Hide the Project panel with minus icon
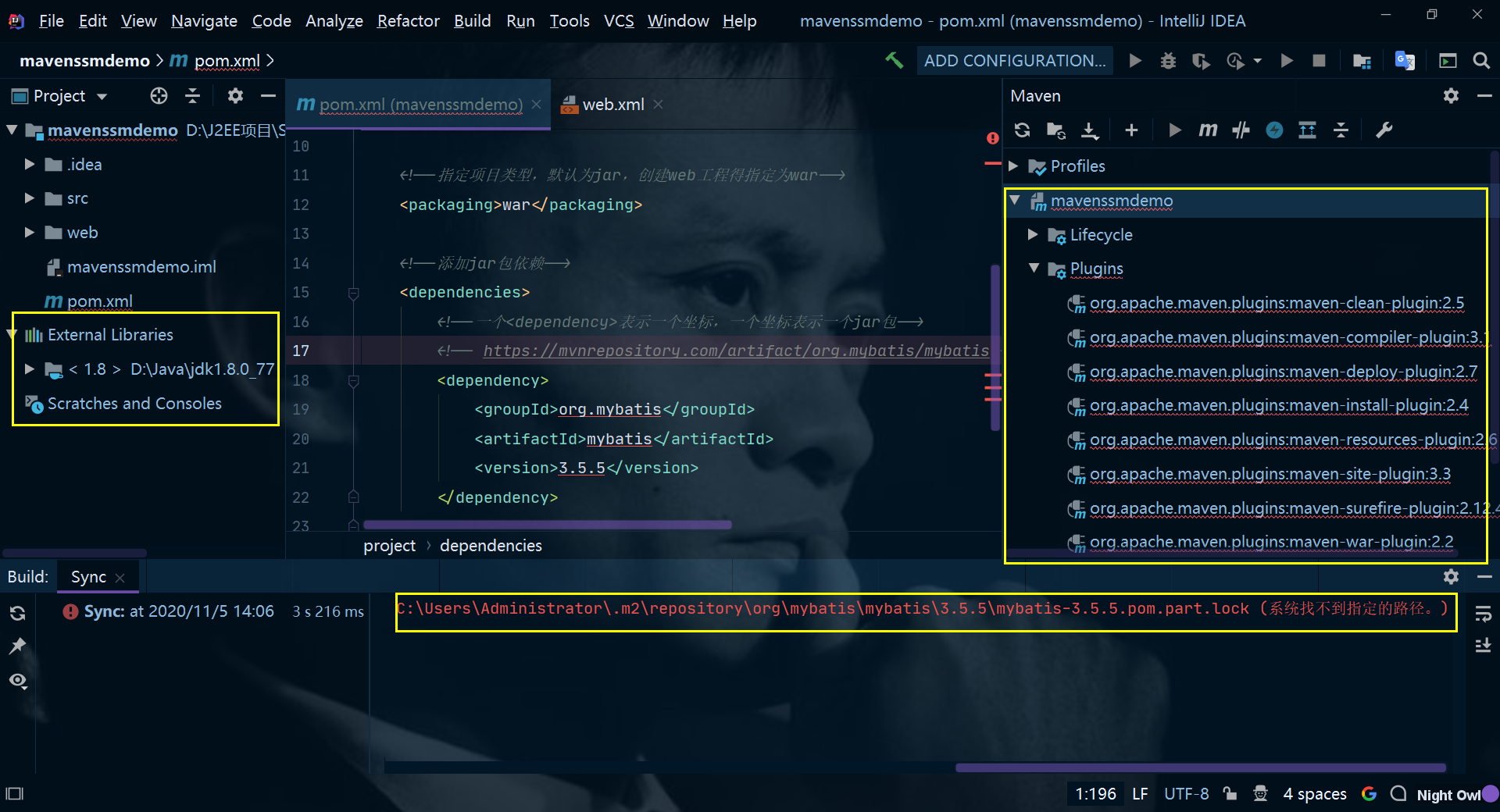 268,96
